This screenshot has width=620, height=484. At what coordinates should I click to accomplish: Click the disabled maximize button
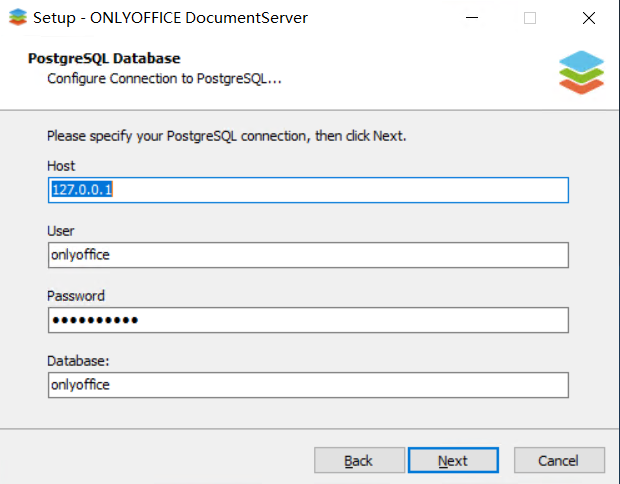(530, 18)
